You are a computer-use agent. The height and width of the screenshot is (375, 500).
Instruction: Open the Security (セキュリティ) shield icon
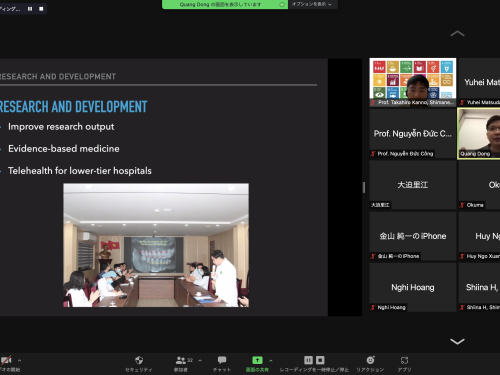coord(139,360)
